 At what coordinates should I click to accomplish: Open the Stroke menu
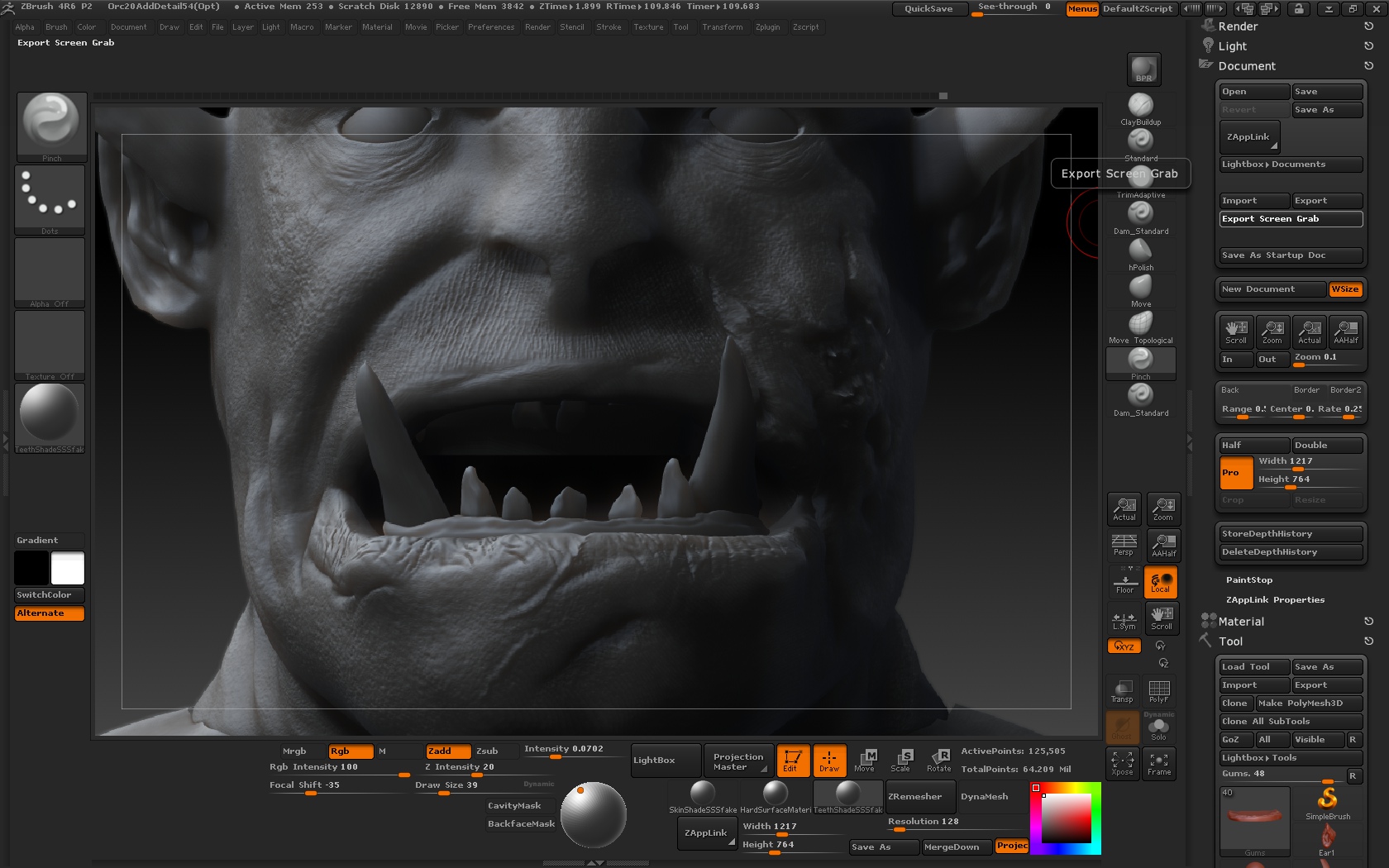coord(609,27)
